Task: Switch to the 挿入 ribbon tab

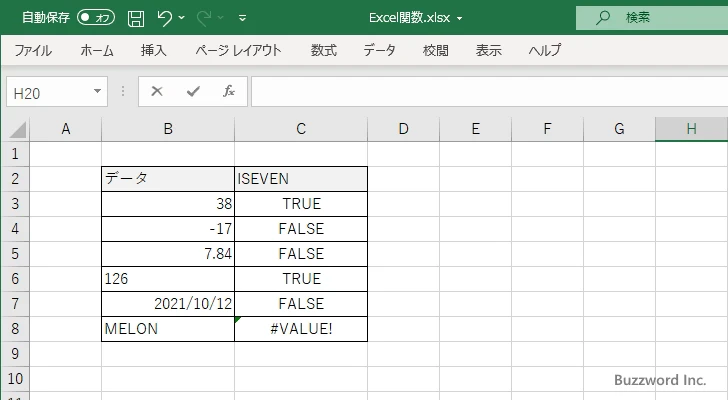Action: pyautogui.click(x=153, y=50)
